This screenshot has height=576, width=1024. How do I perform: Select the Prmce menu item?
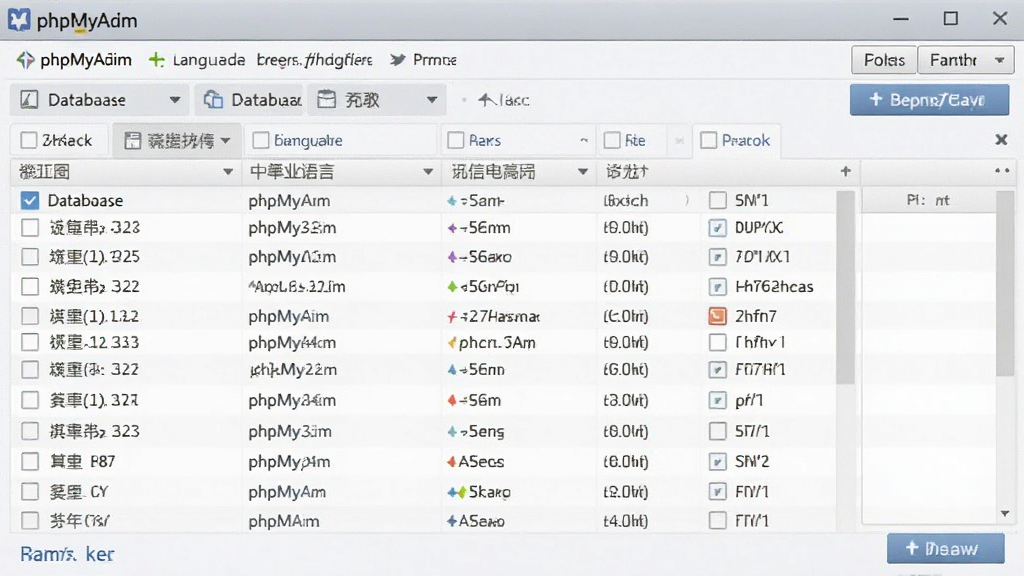(x=435, y=60)
